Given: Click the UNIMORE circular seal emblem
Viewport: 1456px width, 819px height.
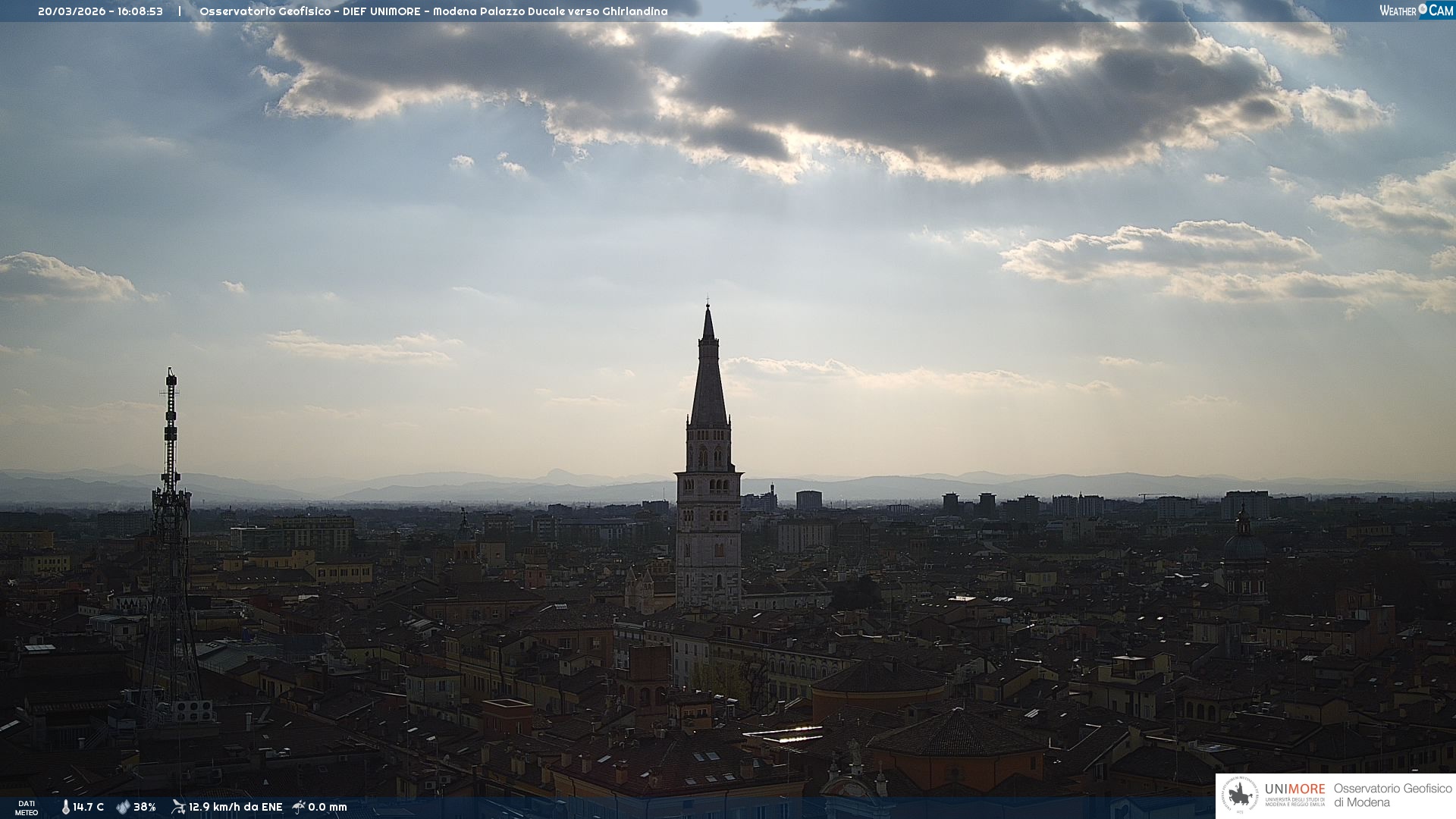Looking at the screenshot, I should click(x=1241, y=795).
